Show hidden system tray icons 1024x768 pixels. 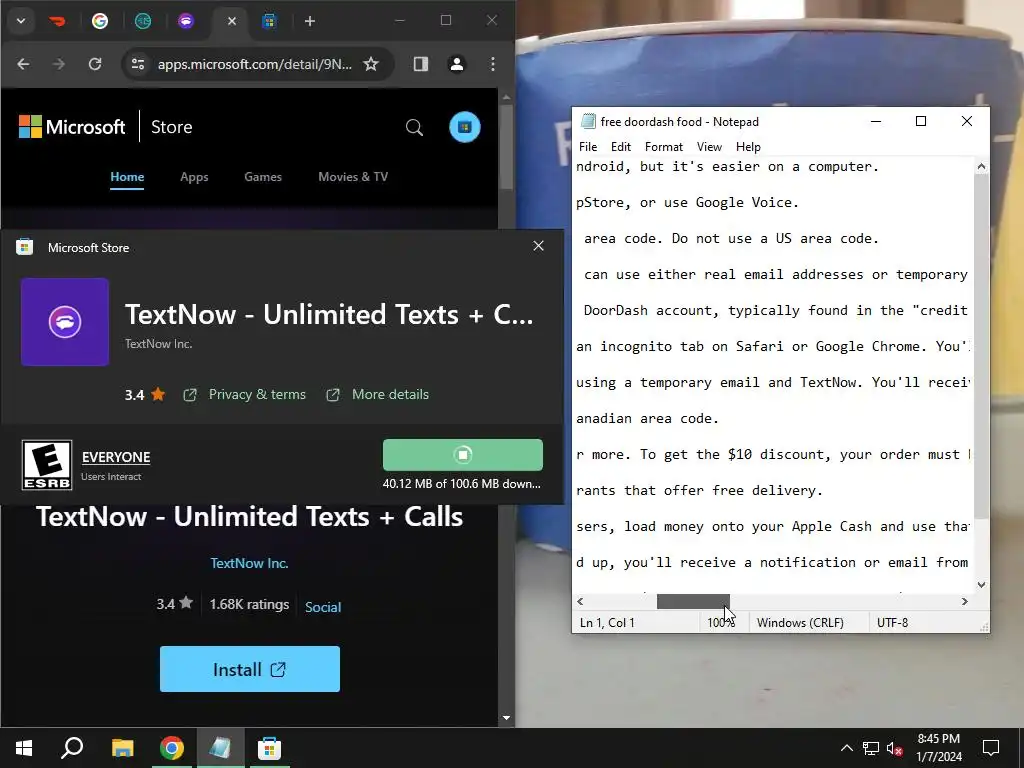coord(846,748)
